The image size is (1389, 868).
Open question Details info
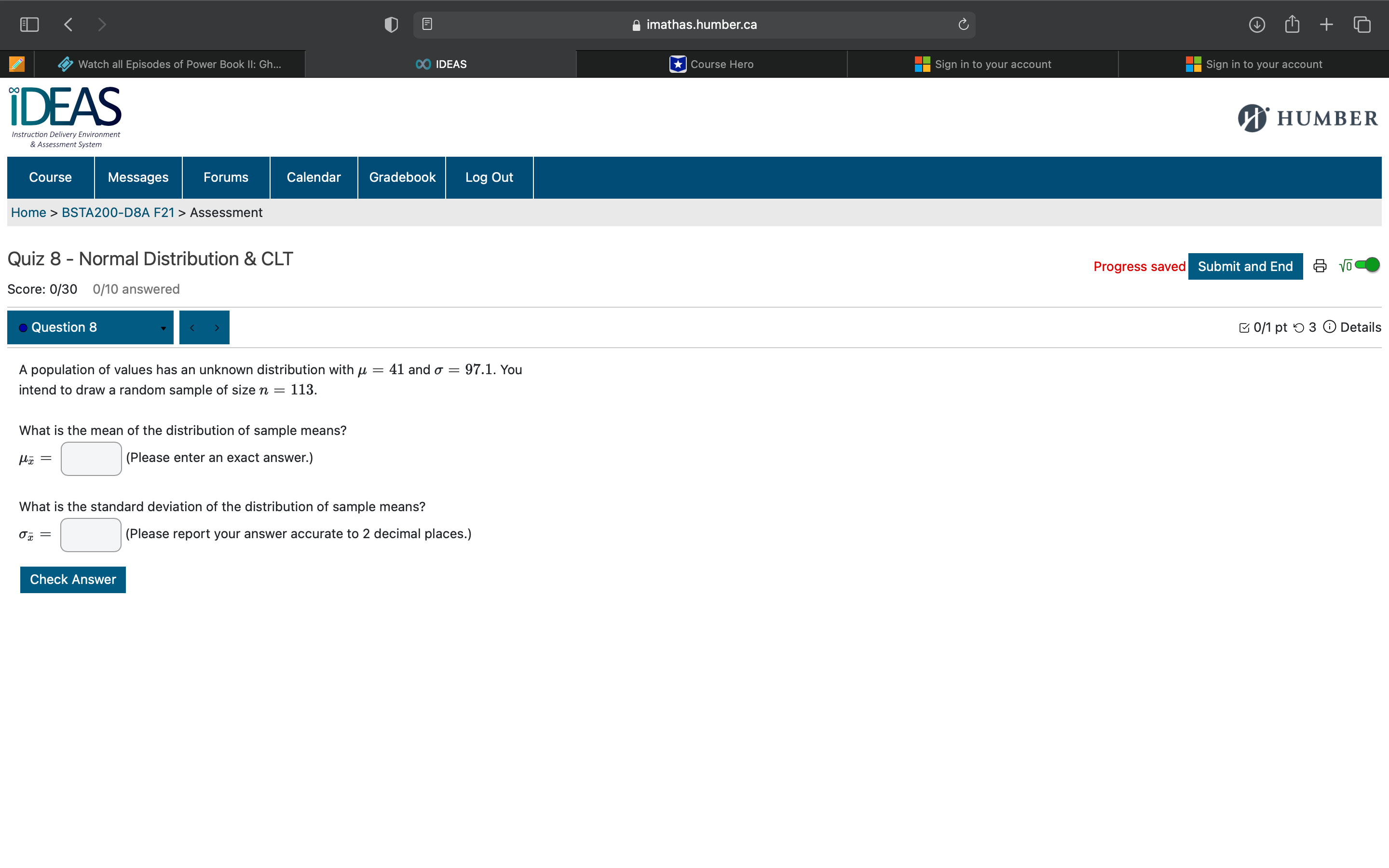click(1352, 327)
